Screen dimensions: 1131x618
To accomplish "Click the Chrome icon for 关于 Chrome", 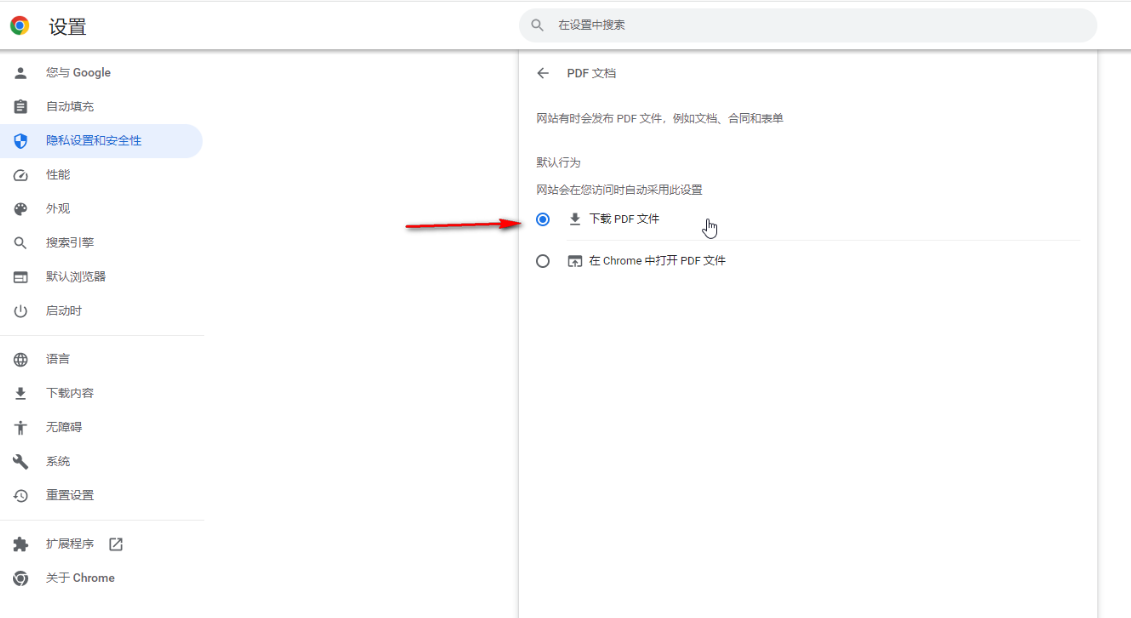I will click(x=20, y=578).
